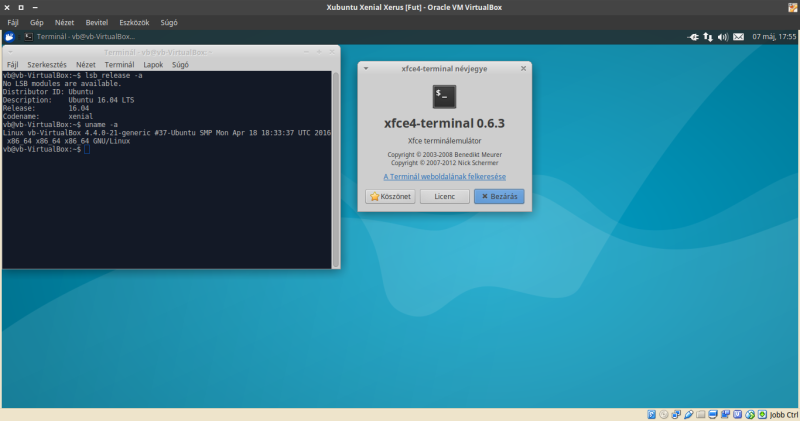Click the Codename: xenial output line
This screenshot has width=800, height=421.
(x=48, y=116)
